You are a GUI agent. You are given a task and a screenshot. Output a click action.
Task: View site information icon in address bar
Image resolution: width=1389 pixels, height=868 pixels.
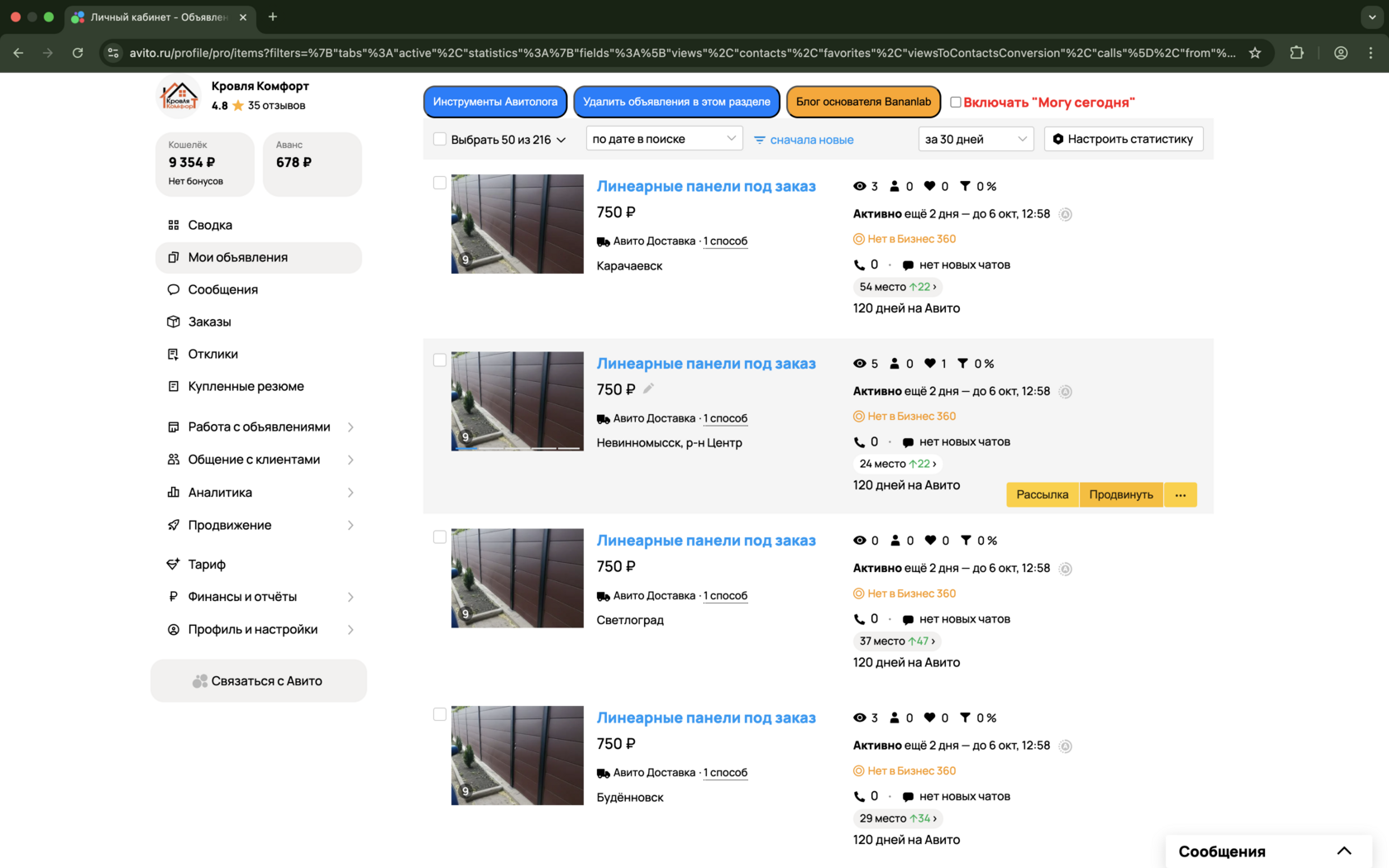[113, 53]
